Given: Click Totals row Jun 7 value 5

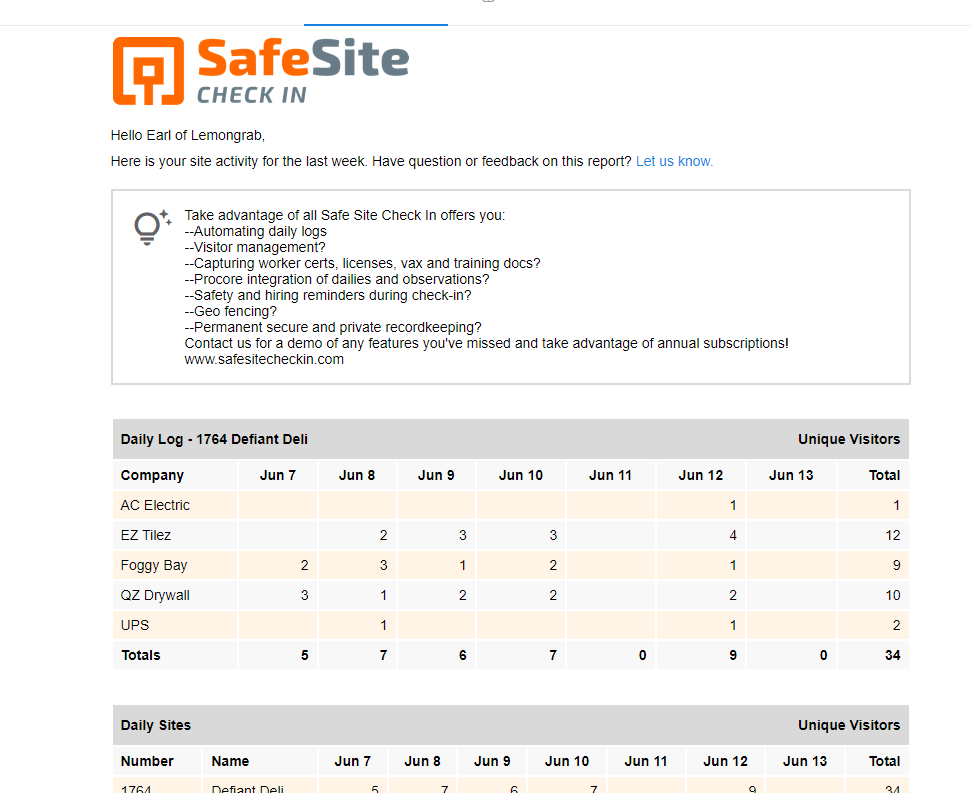Looking at the screenshot, I should point(305,656).
